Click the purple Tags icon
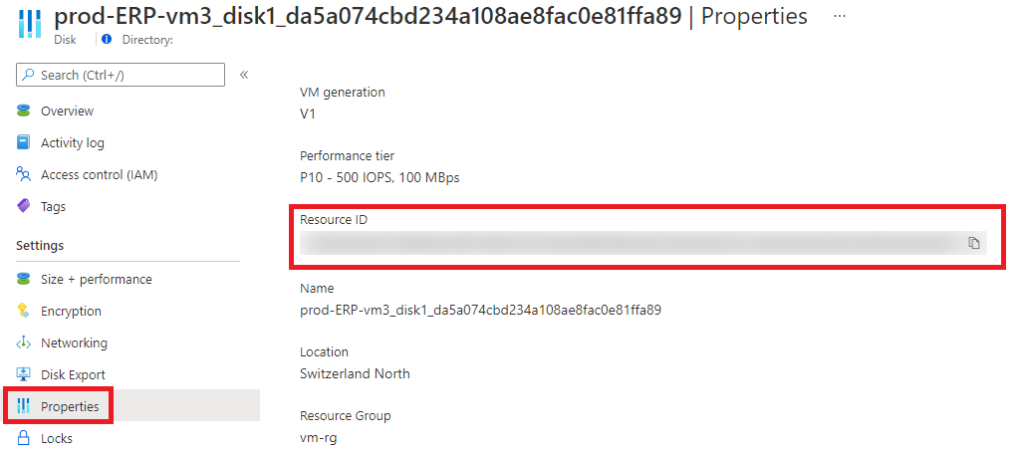Viewport: 1024px width, 452px height. click(x=24, y=206)
